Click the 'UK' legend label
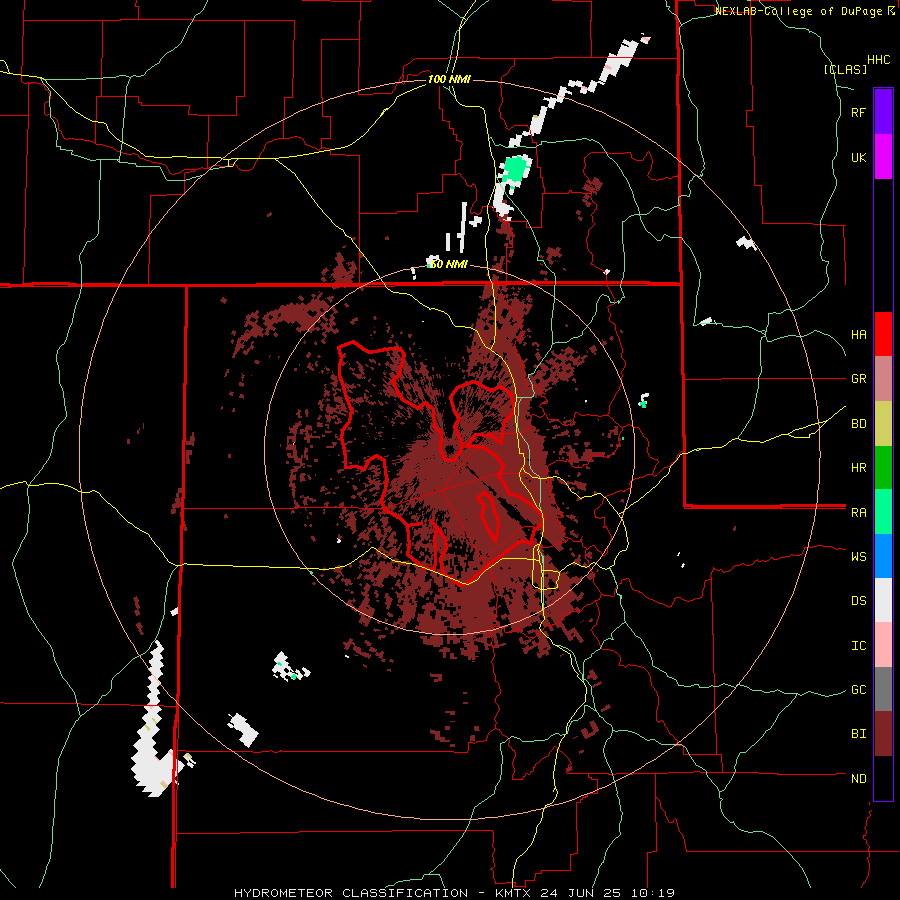900x900 pixels. 858,157
